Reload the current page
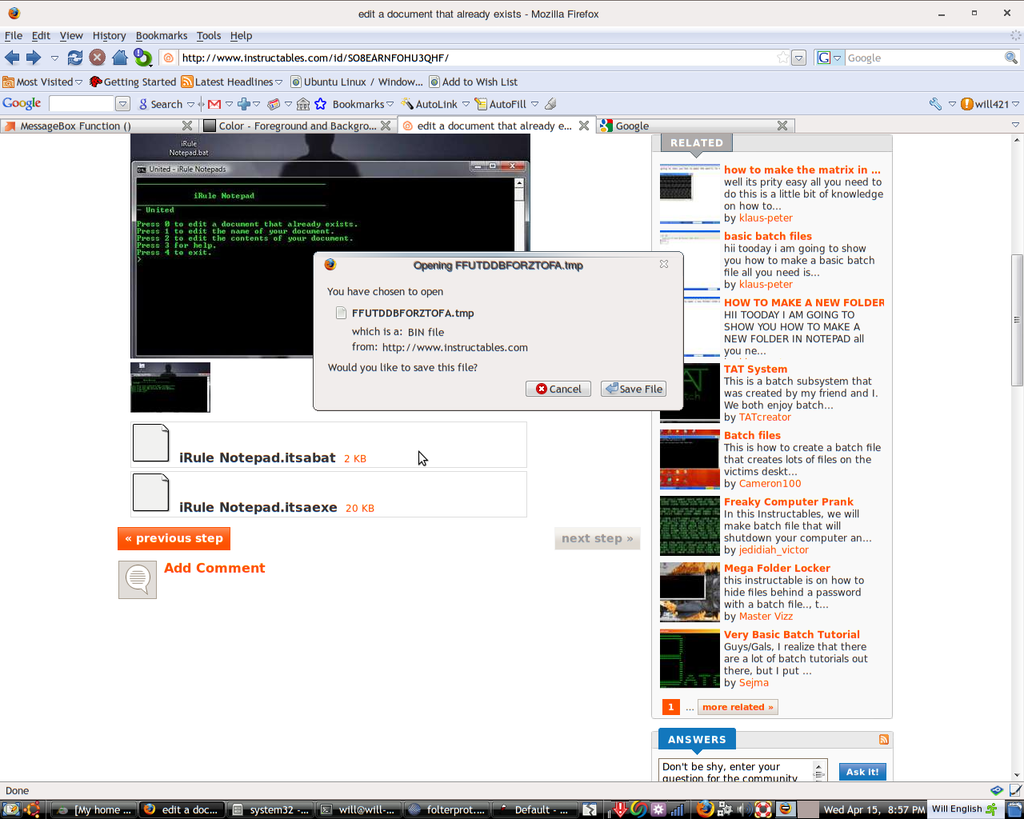Screen dimensions: 1024x819 [75, 58]
